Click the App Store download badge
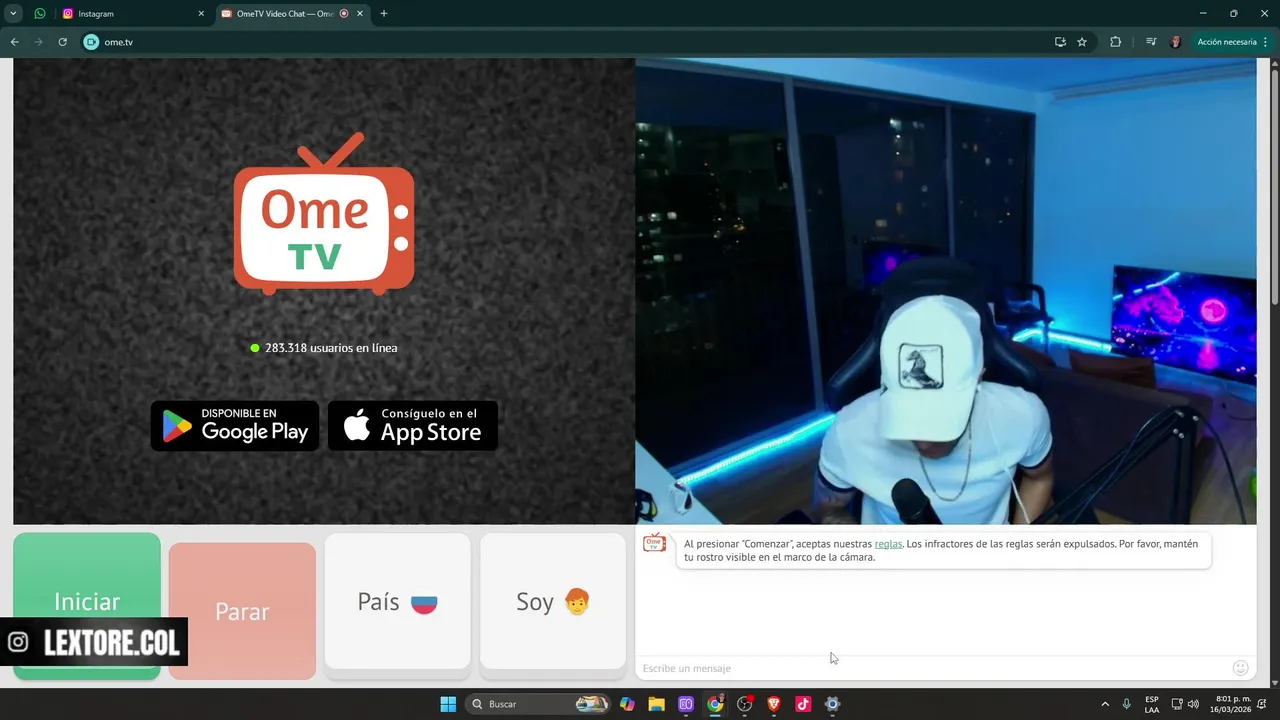The width and height of the screenshot is (1280, 720). (x=413, y=426)
